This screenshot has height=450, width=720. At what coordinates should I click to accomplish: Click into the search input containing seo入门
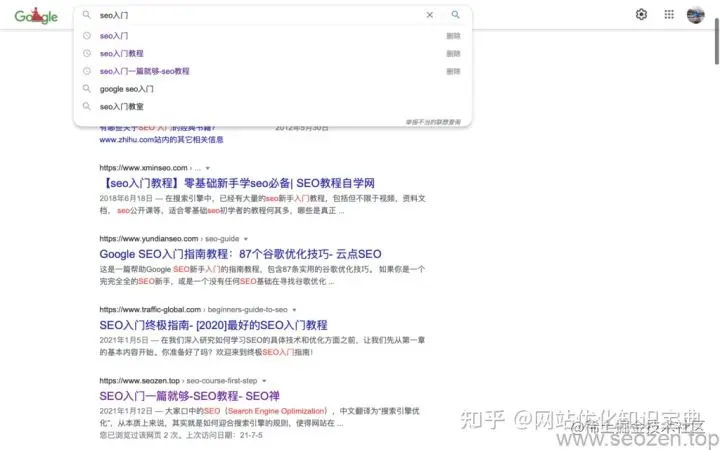[259, 15]
